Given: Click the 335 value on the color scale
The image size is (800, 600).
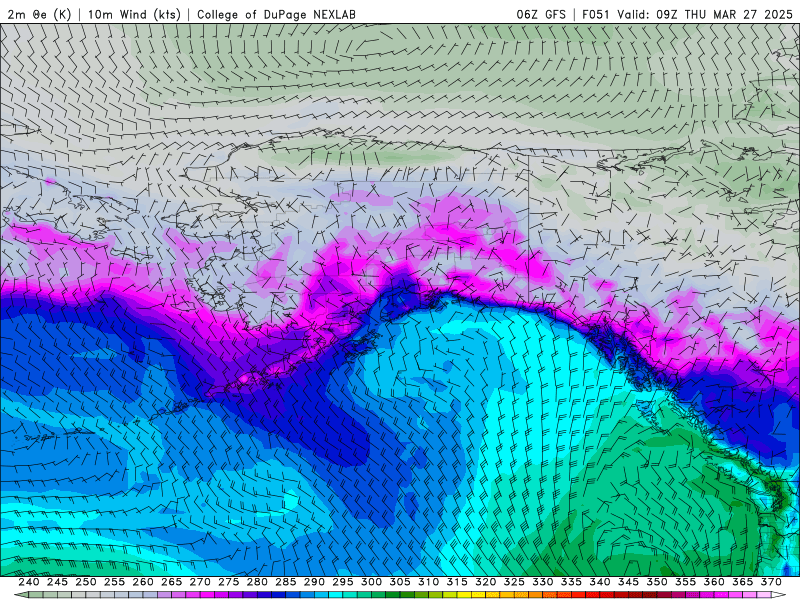Looking at the screenshot, I should tap(571, 582).
